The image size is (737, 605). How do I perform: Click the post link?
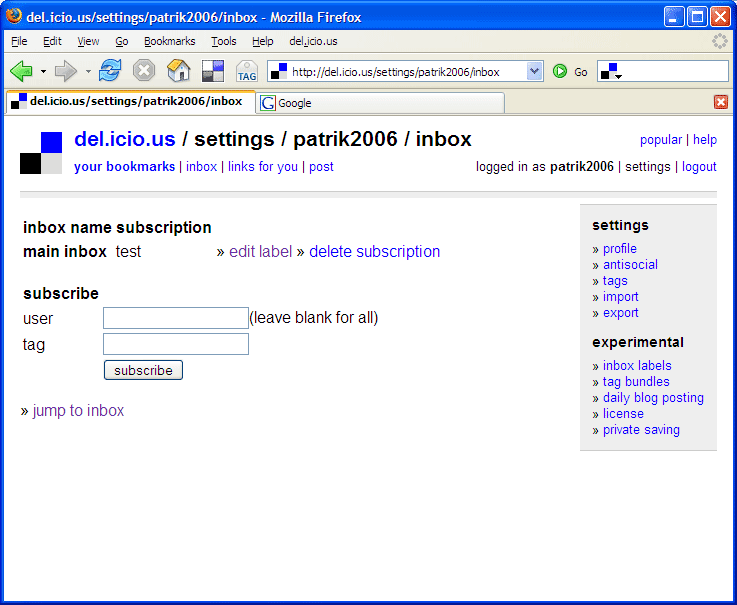(x=321, y=166)
